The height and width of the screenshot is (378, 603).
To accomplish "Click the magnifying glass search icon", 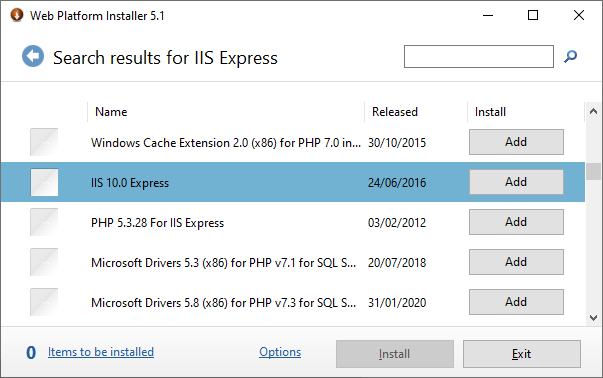I will point(570,57).
